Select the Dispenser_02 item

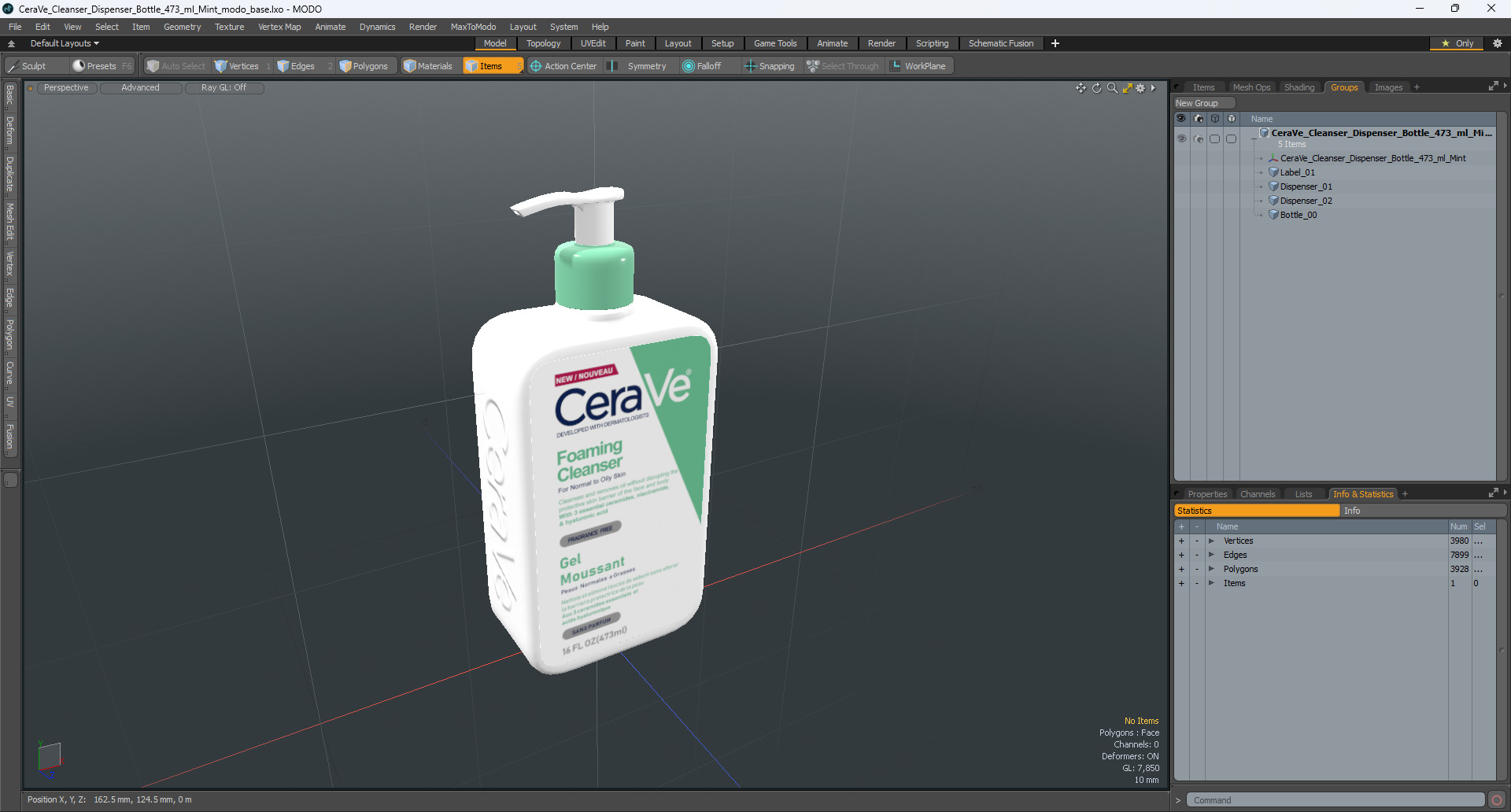pos(1306,201)
